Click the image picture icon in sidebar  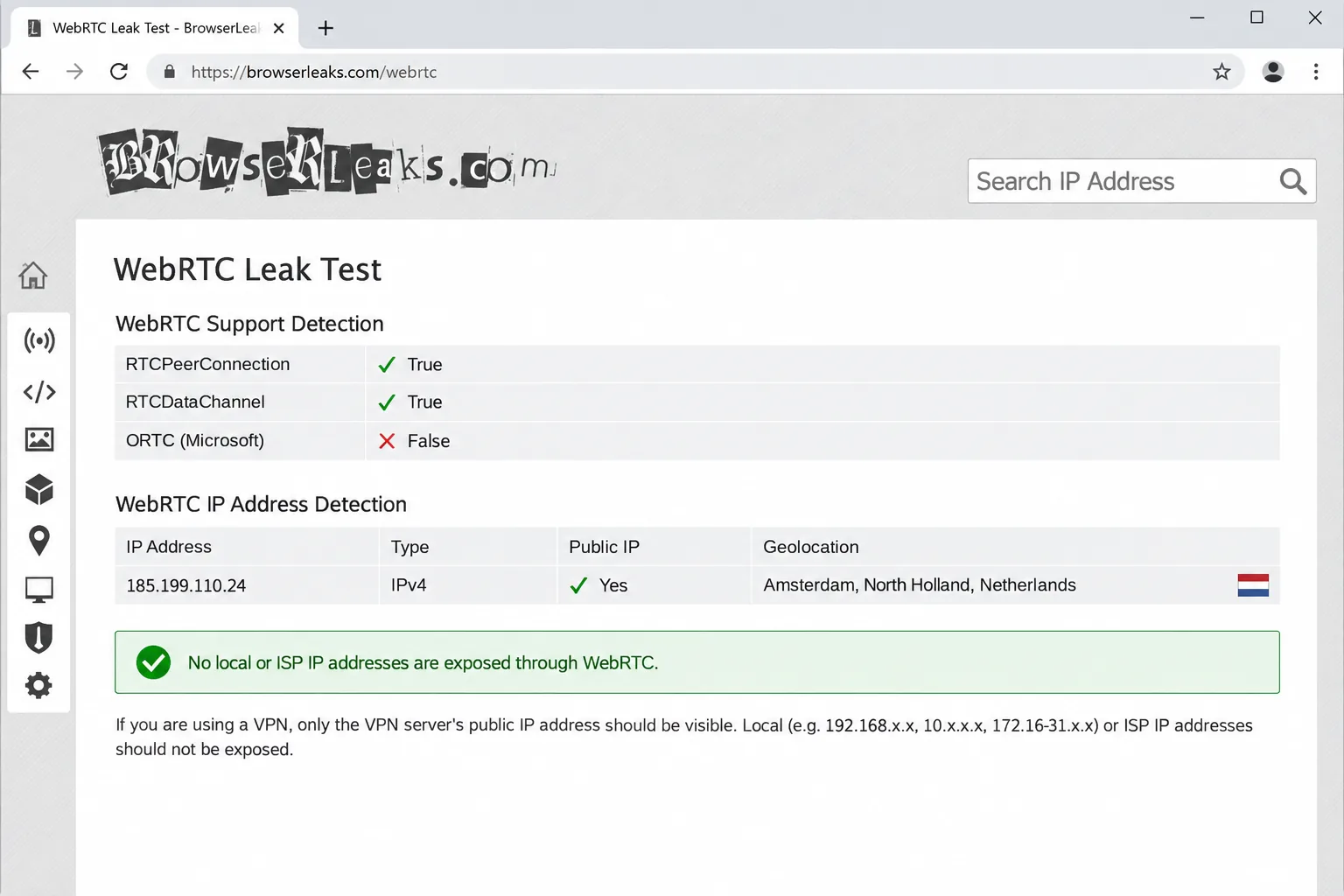coord(39,439)
